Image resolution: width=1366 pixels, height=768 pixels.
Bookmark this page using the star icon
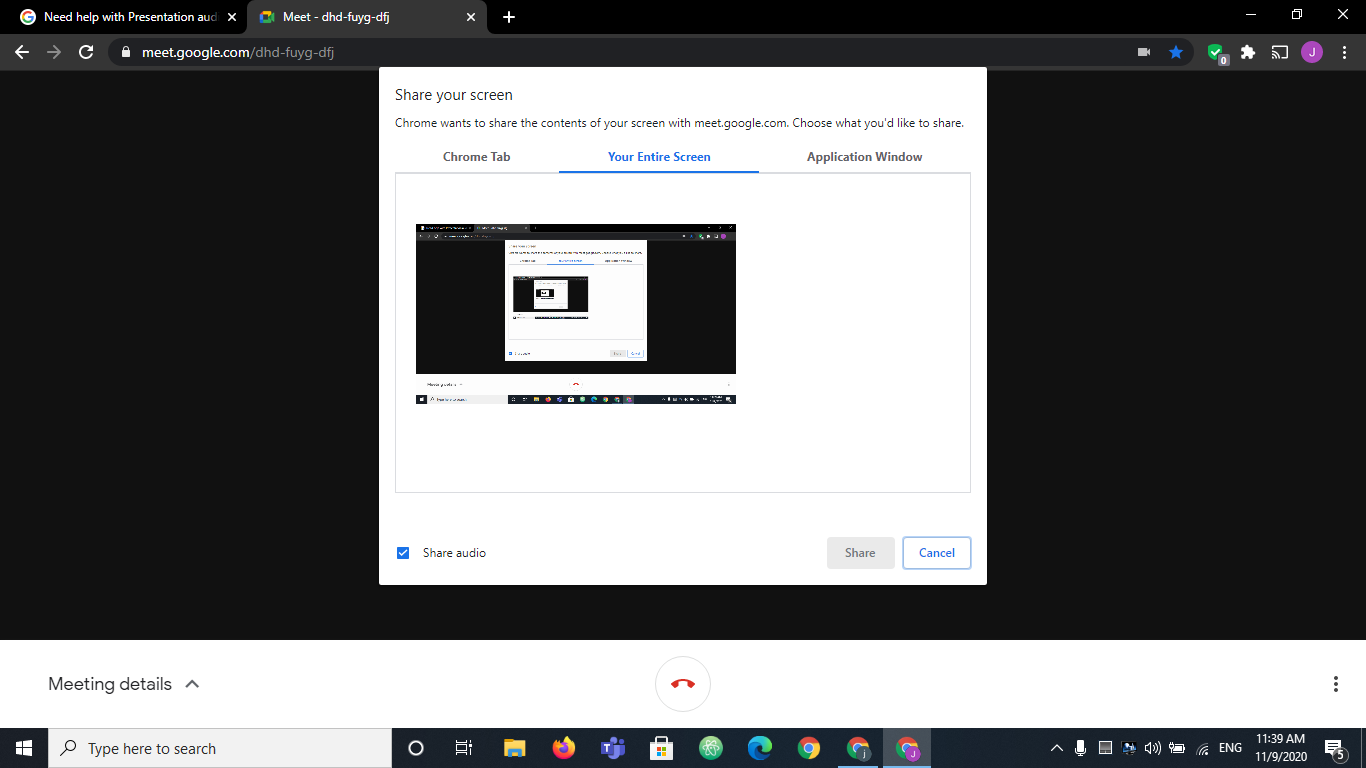[1176, 51]
